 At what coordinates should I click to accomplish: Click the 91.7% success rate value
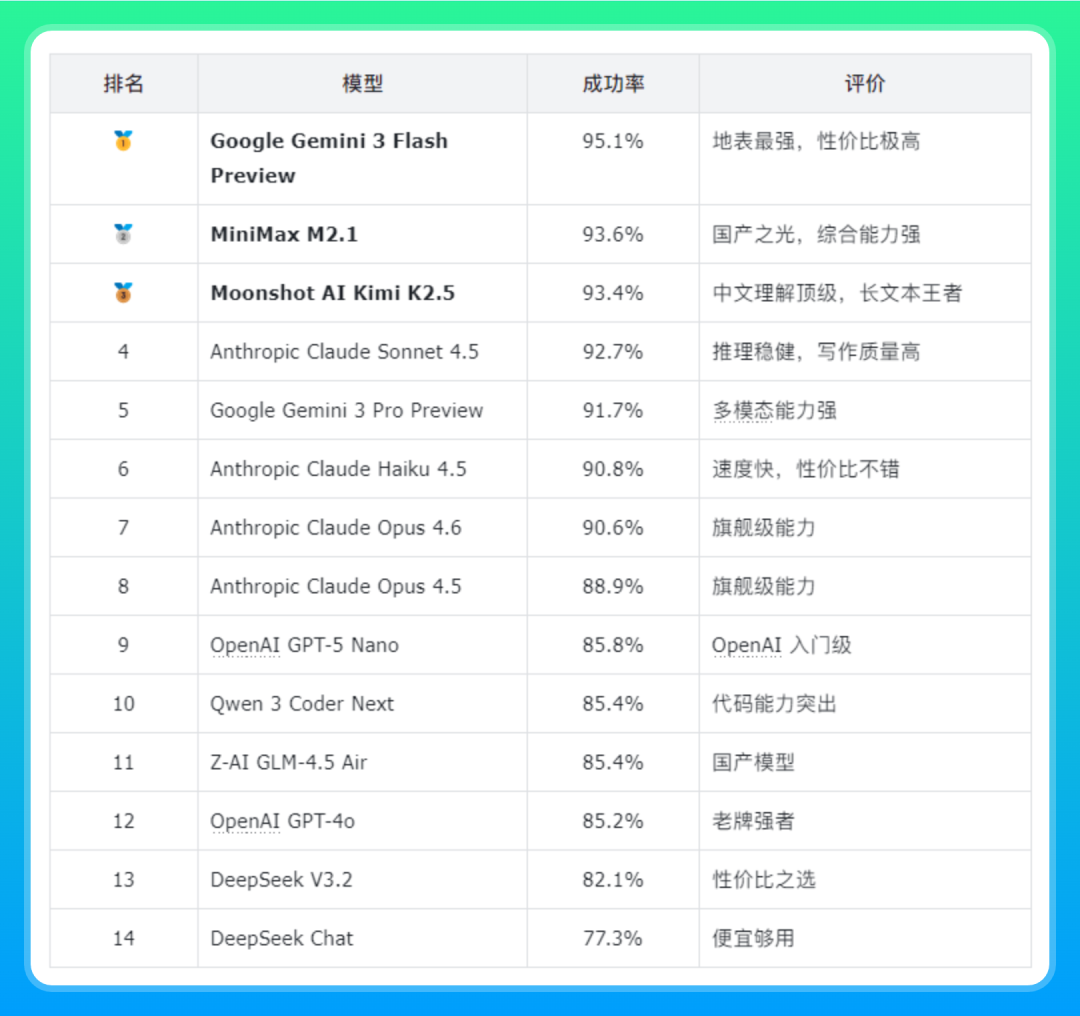(613, 411)
